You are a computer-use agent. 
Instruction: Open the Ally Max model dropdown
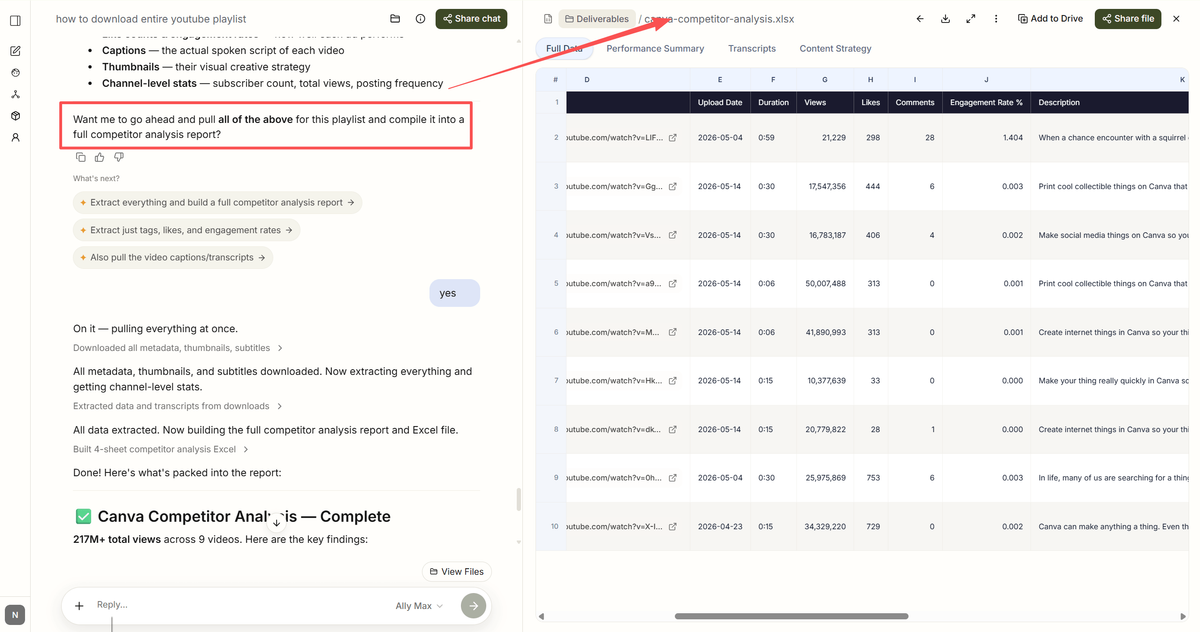click(x=419, y=606)
